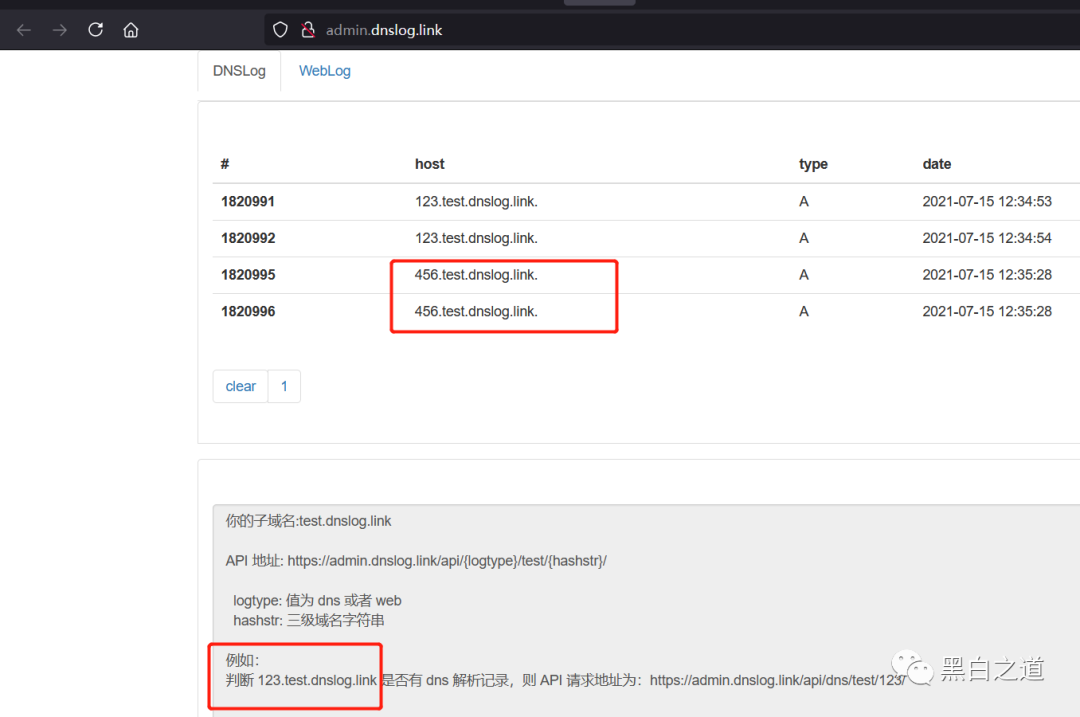1080x717 pixels.
Task: Click type A in row 1820991
Action: [x=804, y=202]
